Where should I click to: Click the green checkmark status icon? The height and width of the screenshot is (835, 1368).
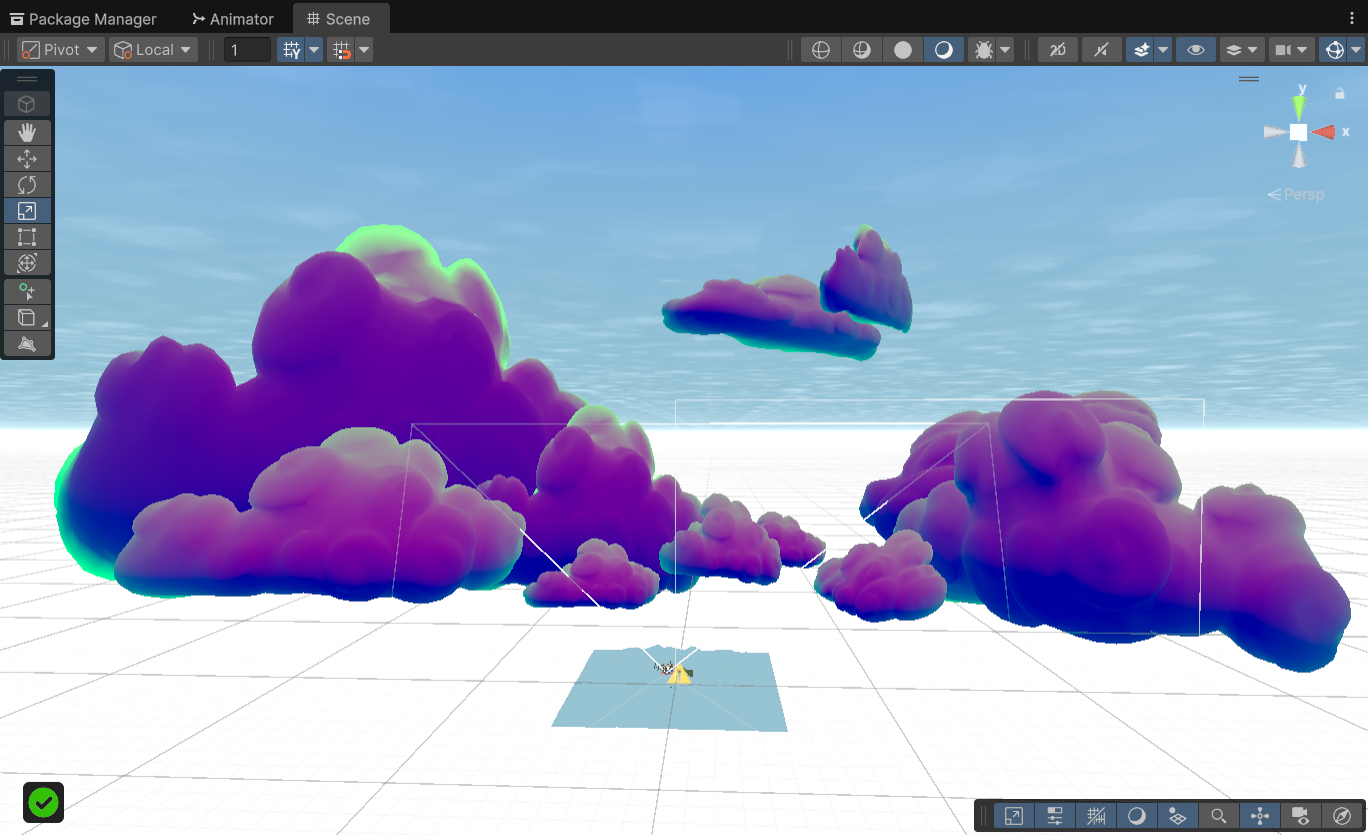tap(43, 802)
